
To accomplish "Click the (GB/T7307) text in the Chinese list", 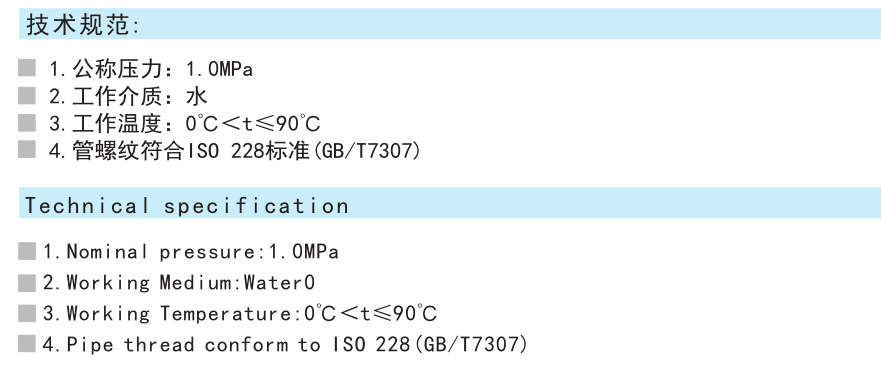I will tap(365, 151).
